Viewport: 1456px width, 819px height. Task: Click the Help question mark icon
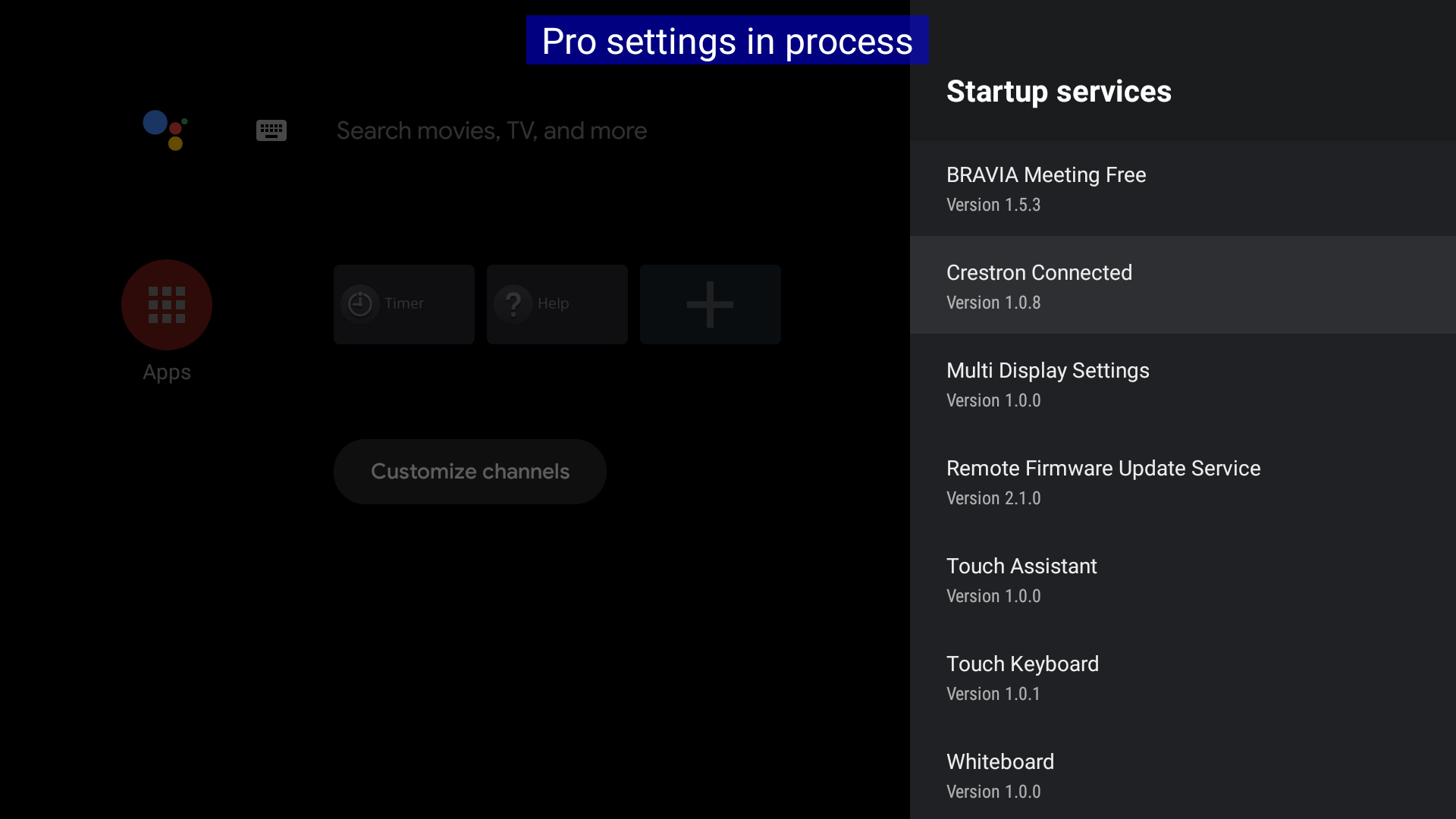(x=513, y=304)
